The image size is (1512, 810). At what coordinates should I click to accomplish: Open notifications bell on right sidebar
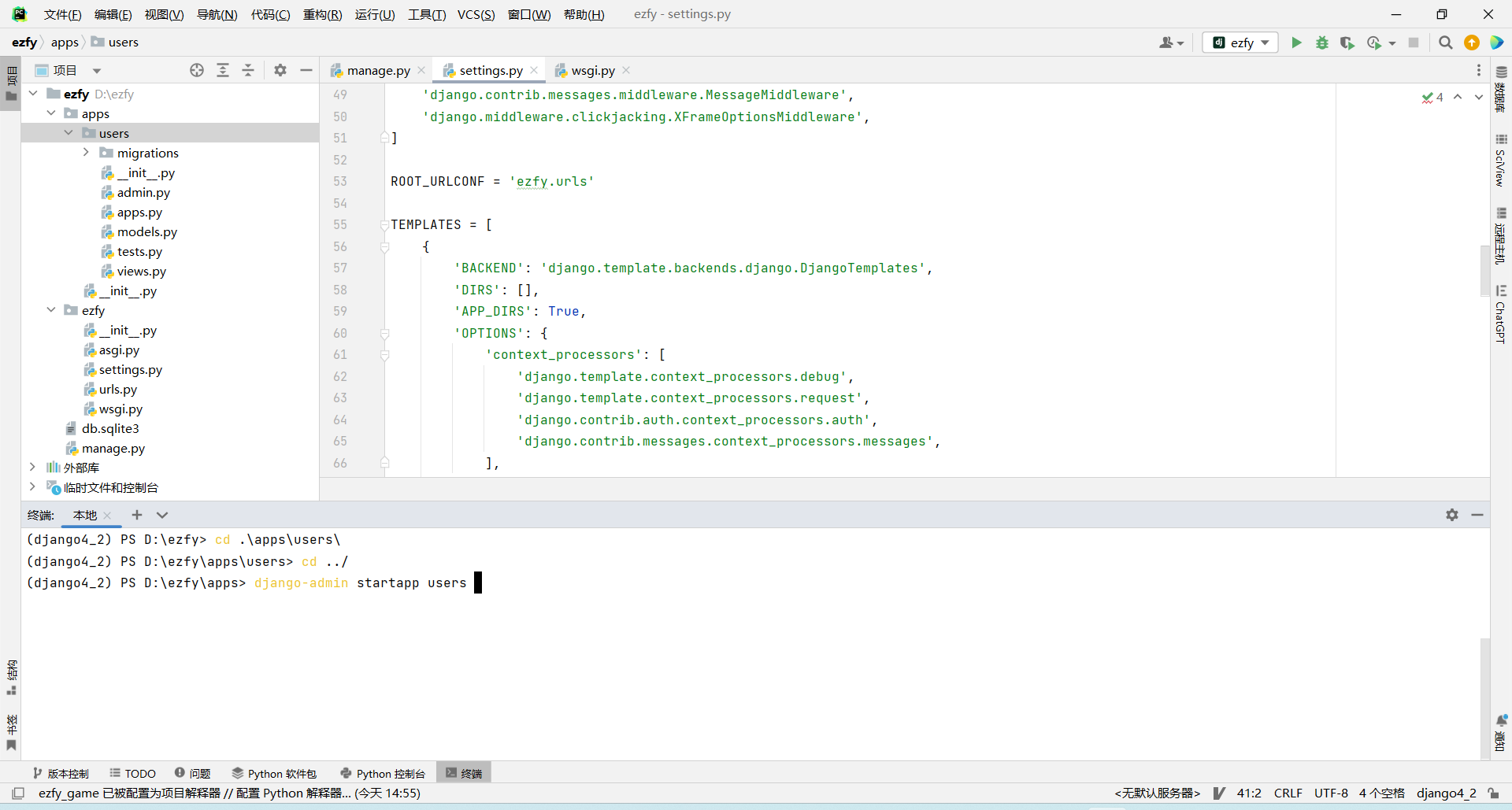click(x=1501, y=720)
